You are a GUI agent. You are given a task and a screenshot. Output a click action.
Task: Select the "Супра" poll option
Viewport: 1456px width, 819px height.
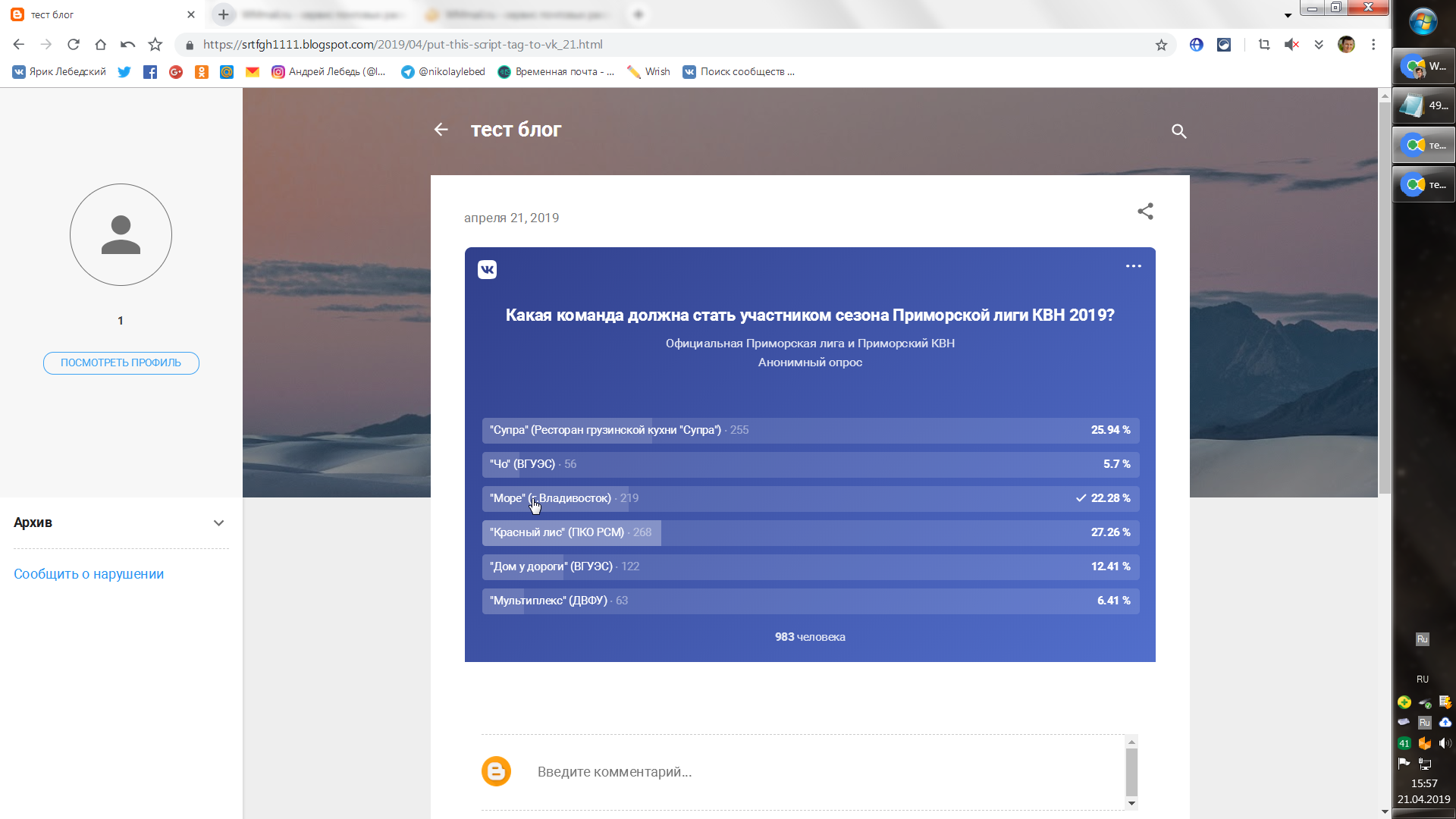tap(810, 430)
